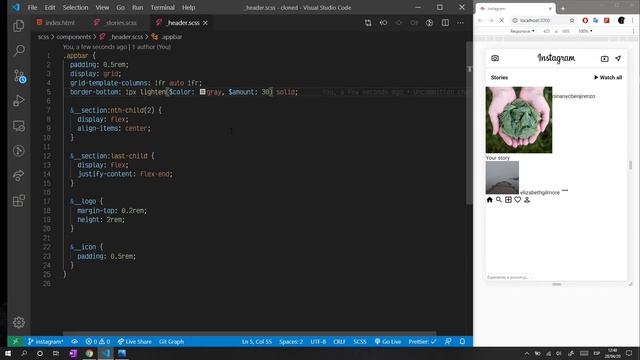Split the editor to the right
Image resolution: width=640 pixels, height=360 pixels.
click(445, 23)
